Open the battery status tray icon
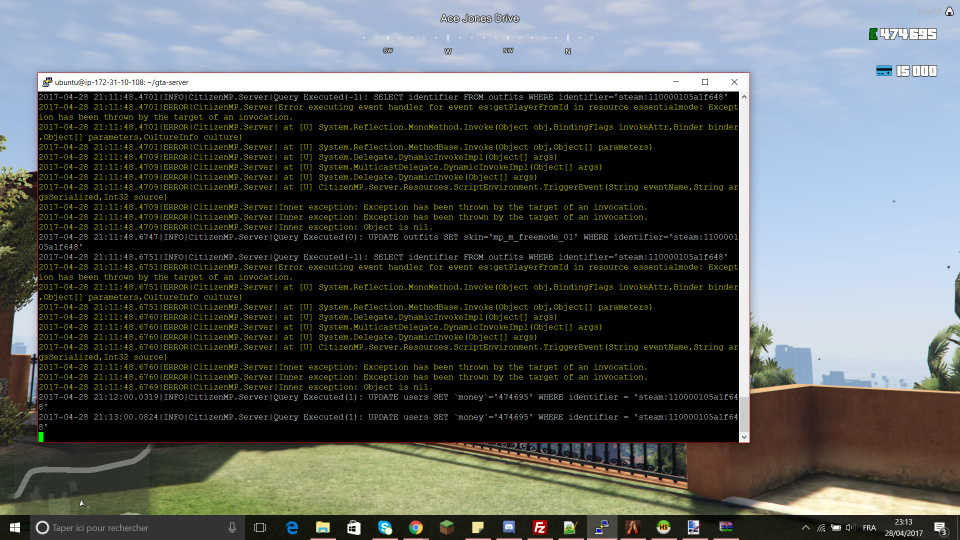Viewport: 960px width, 540px height. click(x=836, y=528)
